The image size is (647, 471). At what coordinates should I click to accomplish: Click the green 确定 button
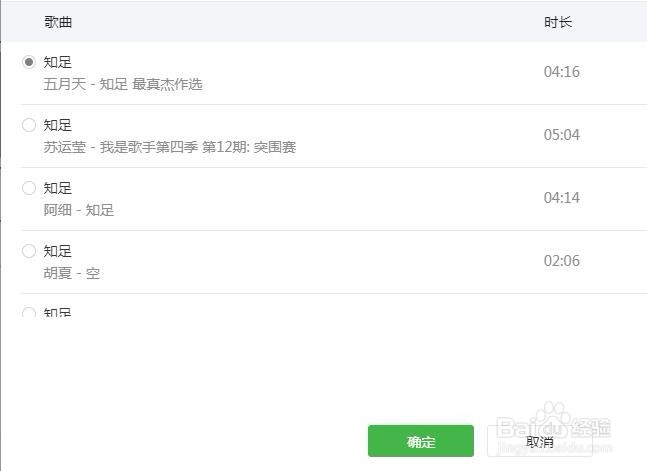click(420, 441)
